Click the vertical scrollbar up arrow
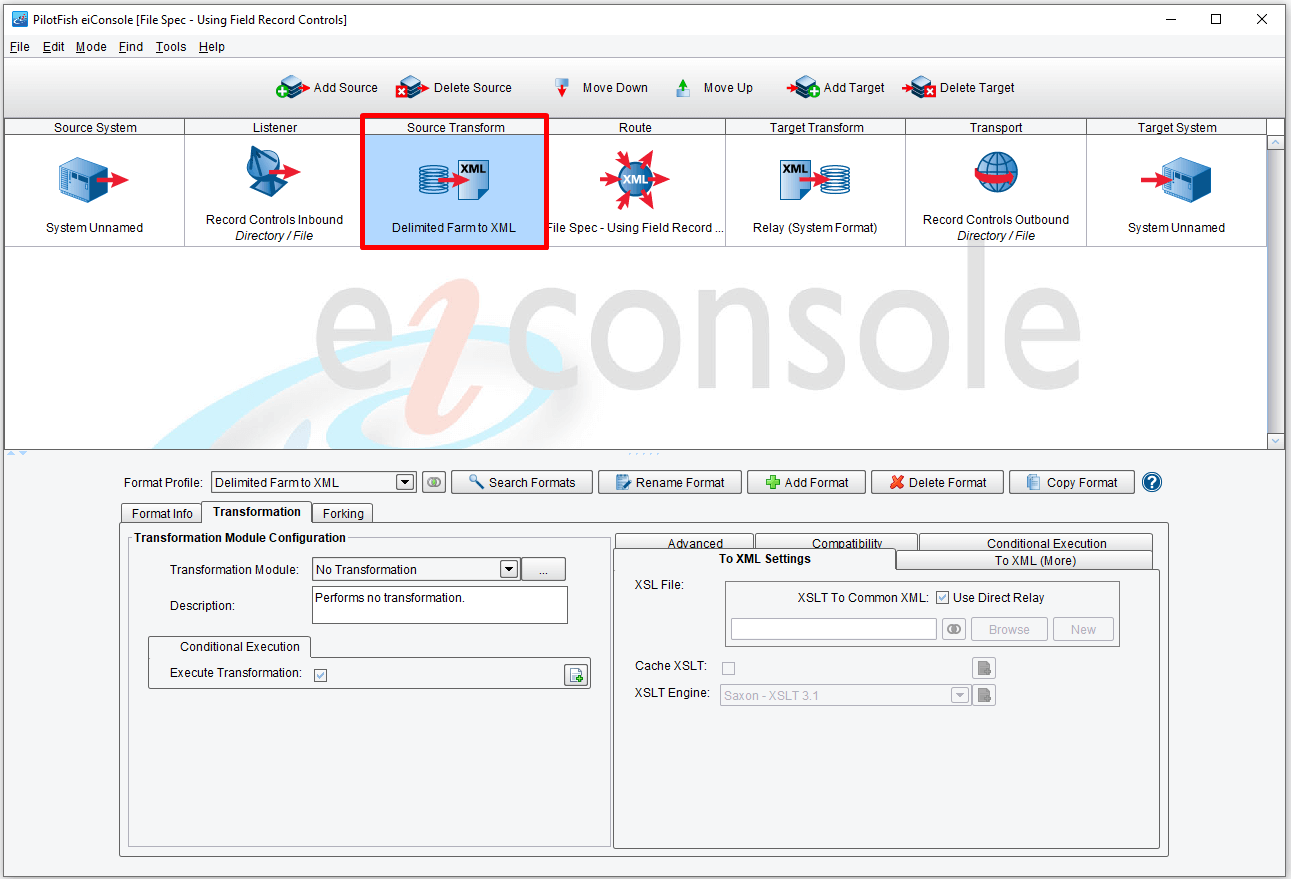The height and width of the screenshot is (879, 1291). [1275, 143]
